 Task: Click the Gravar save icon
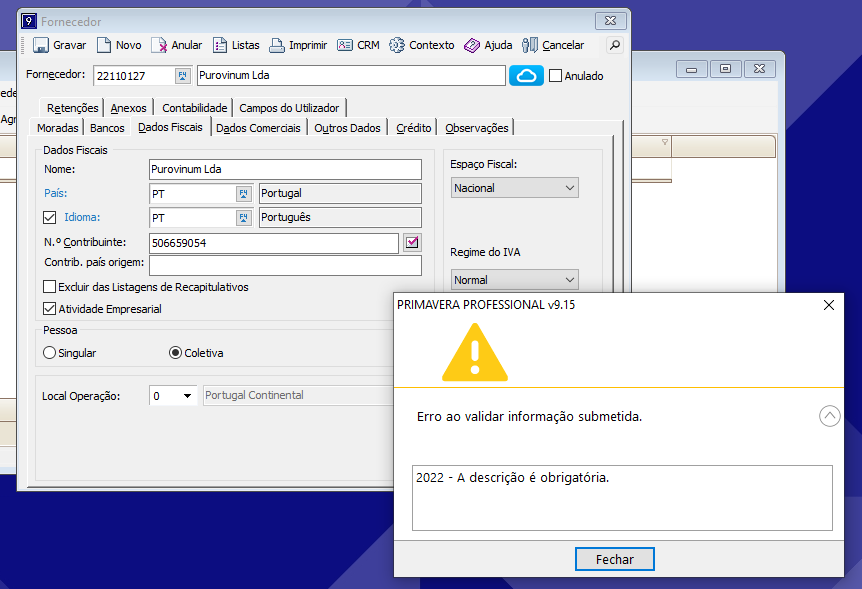41,46
